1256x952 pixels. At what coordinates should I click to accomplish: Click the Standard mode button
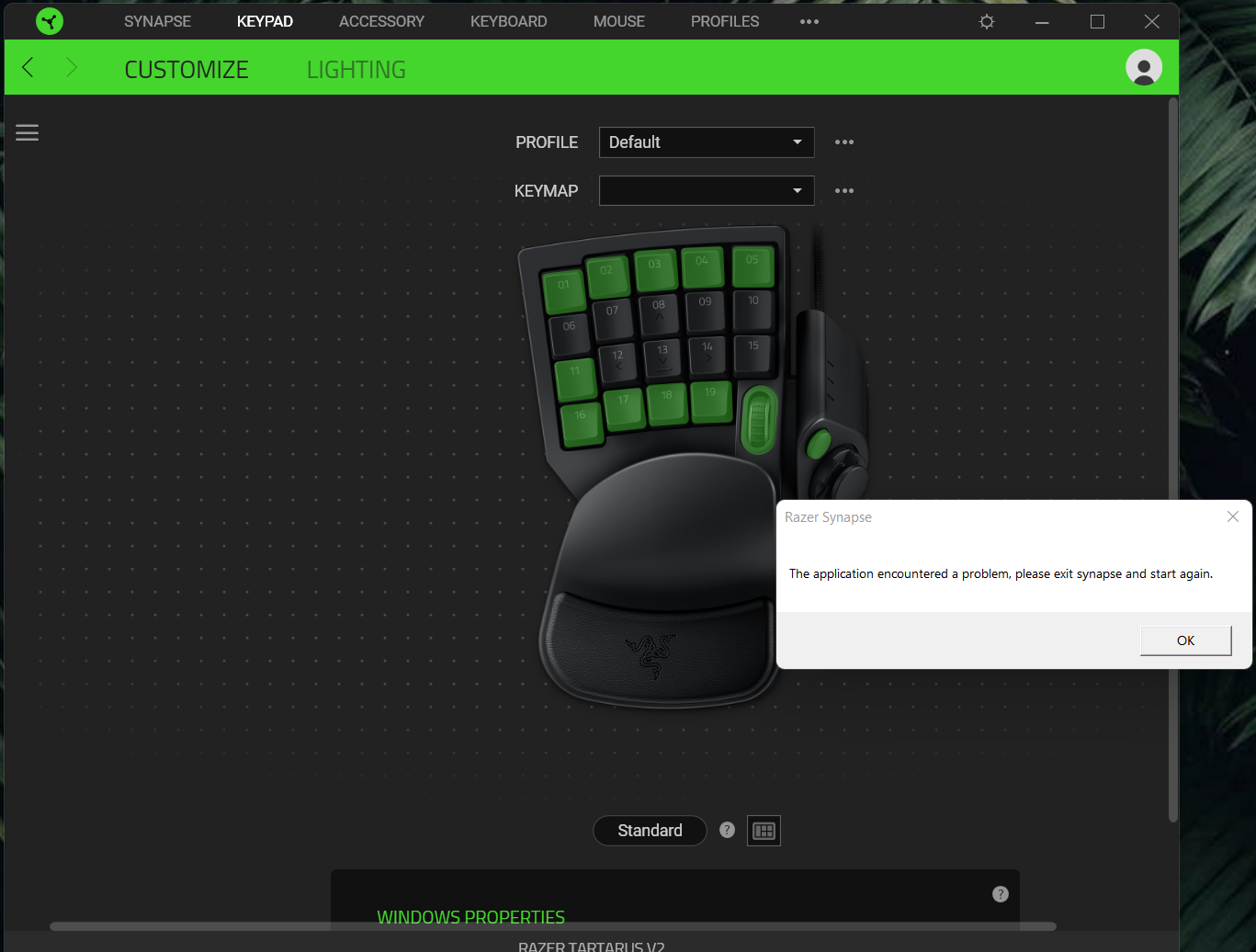click(650, 831)
